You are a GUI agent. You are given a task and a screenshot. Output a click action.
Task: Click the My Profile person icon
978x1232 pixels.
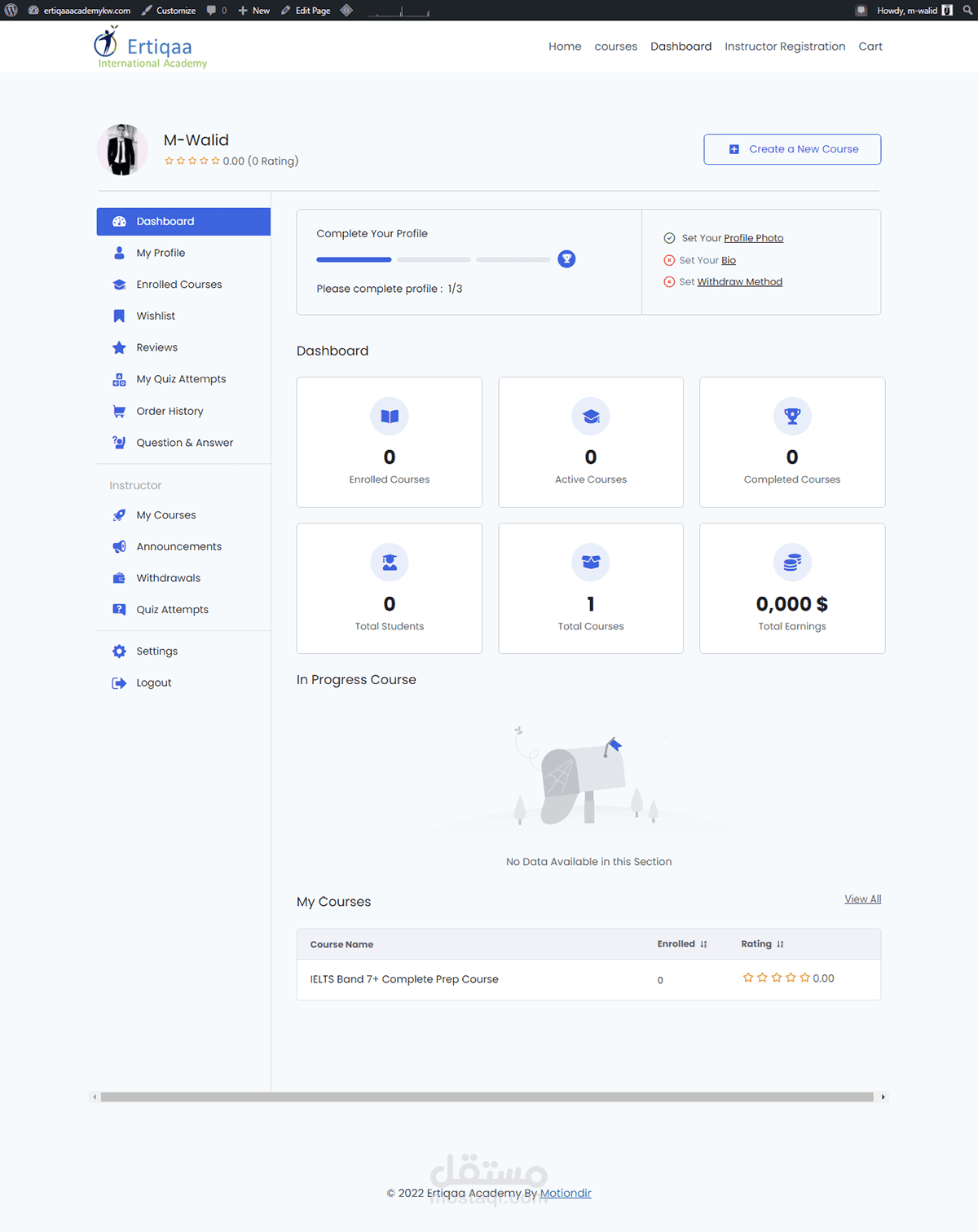pos(119,253)
